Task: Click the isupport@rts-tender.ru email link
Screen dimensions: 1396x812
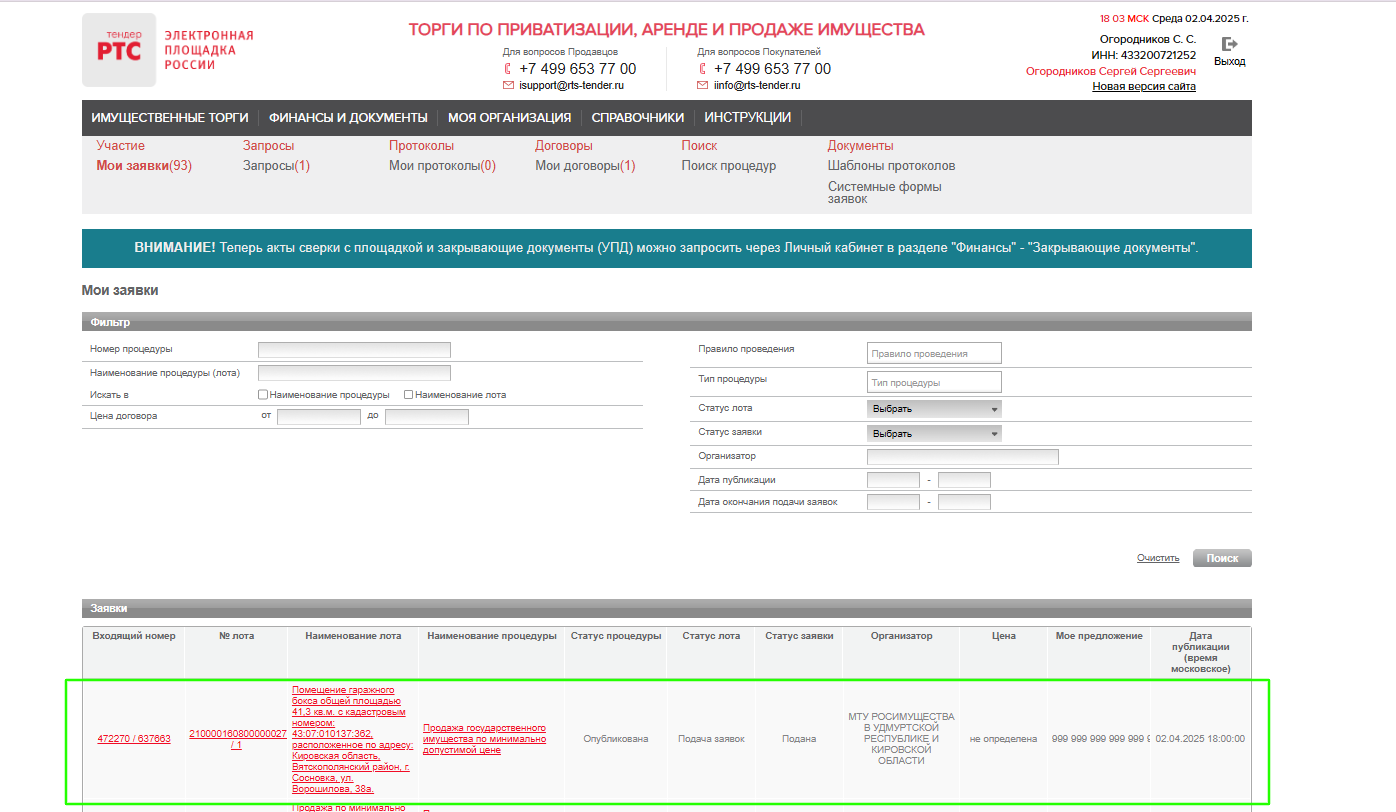Action: [571, 86]
